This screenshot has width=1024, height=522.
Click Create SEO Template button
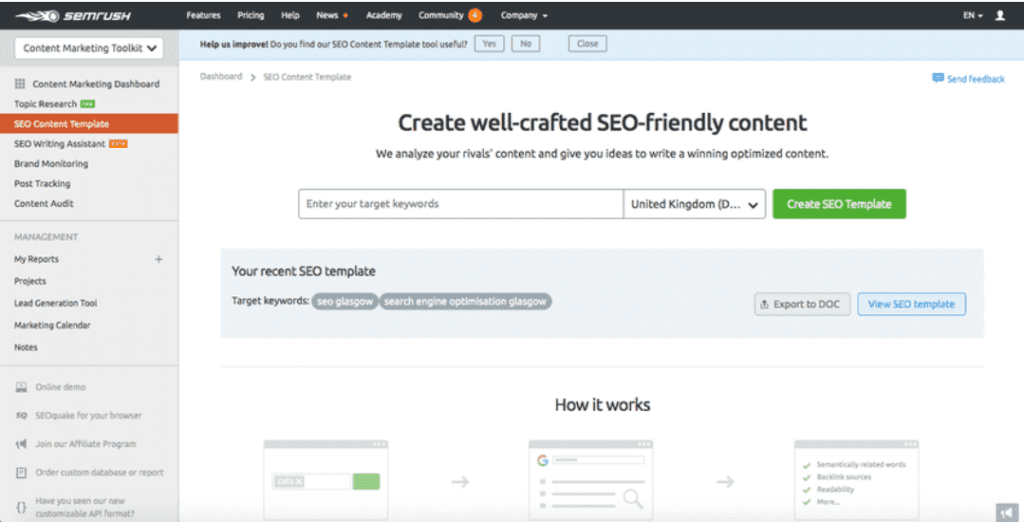click(x=839, y=204)
